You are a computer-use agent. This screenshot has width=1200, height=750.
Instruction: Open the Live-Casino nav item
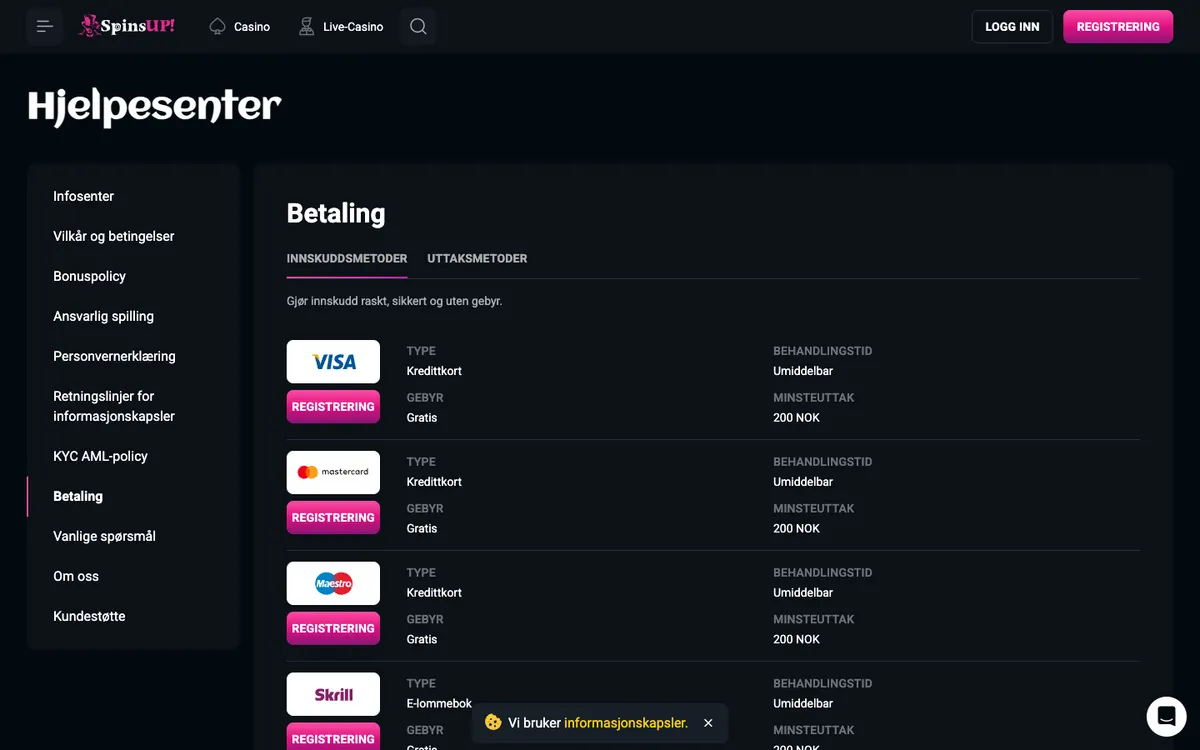[x=341, y=27]
